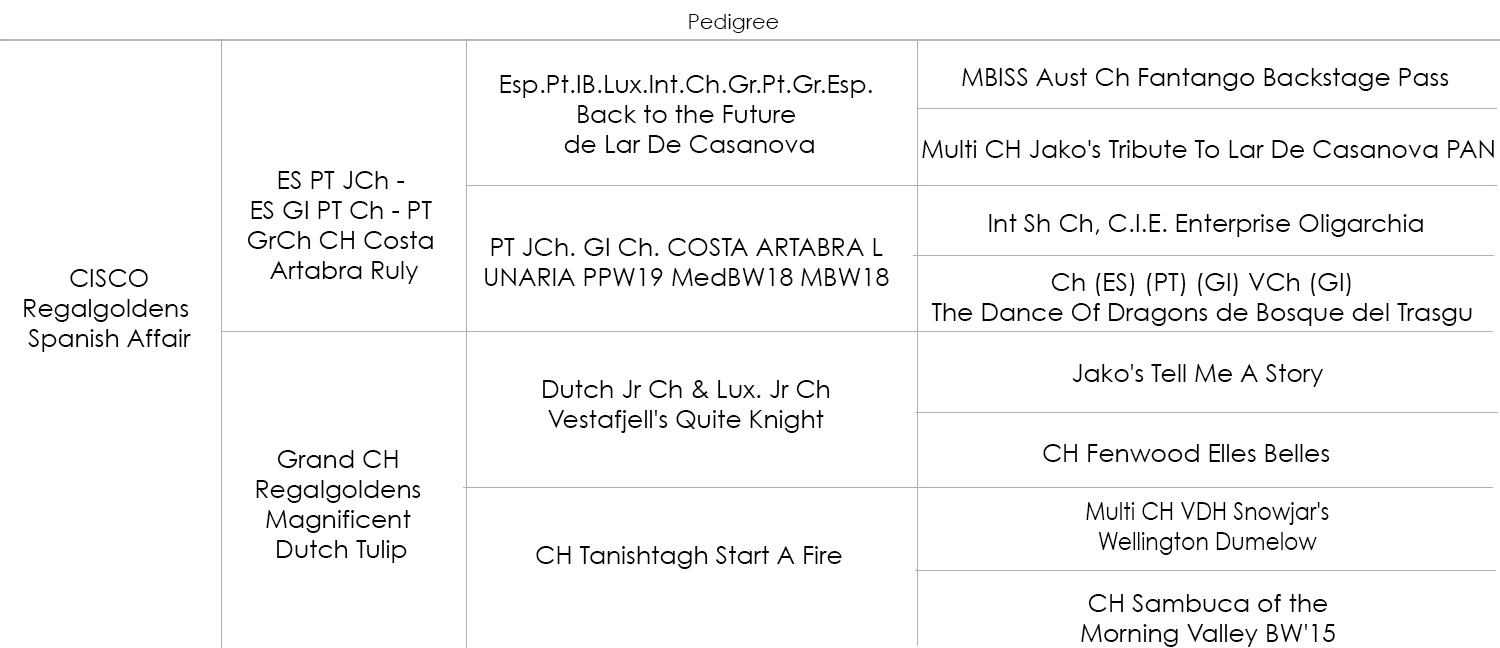Click Jako's Tell Me A Story

pos(1197,374)
